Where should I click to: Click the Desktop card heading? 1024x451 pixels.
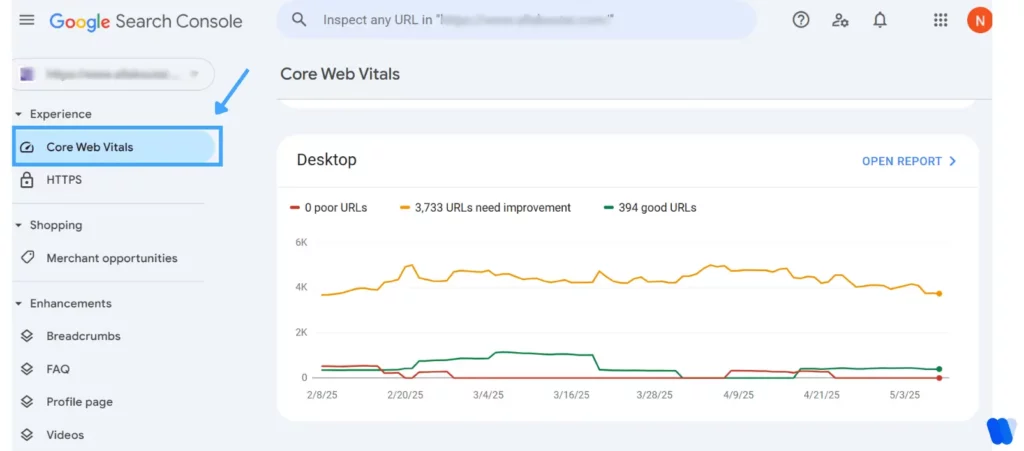click(327, 160)
